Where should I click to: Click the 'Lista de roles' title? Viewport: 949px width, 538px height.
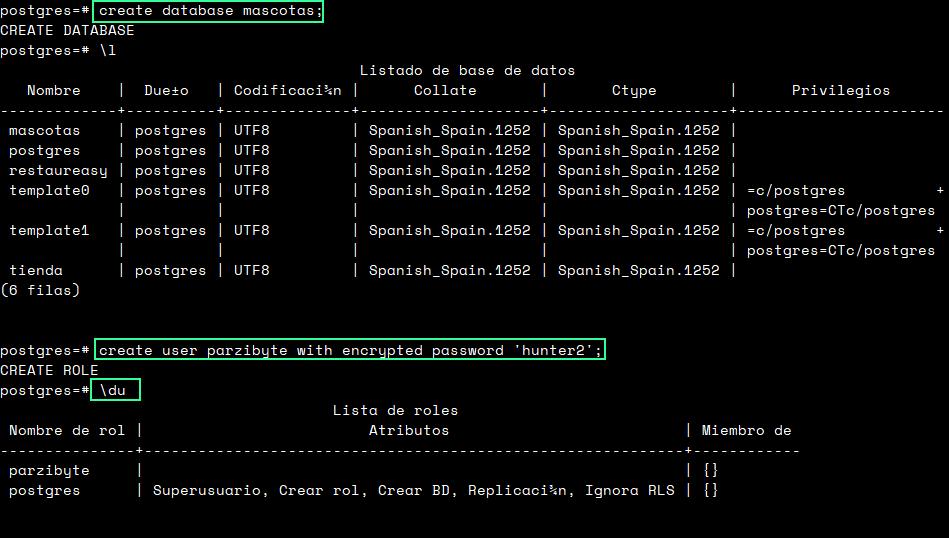click(395, 411)
